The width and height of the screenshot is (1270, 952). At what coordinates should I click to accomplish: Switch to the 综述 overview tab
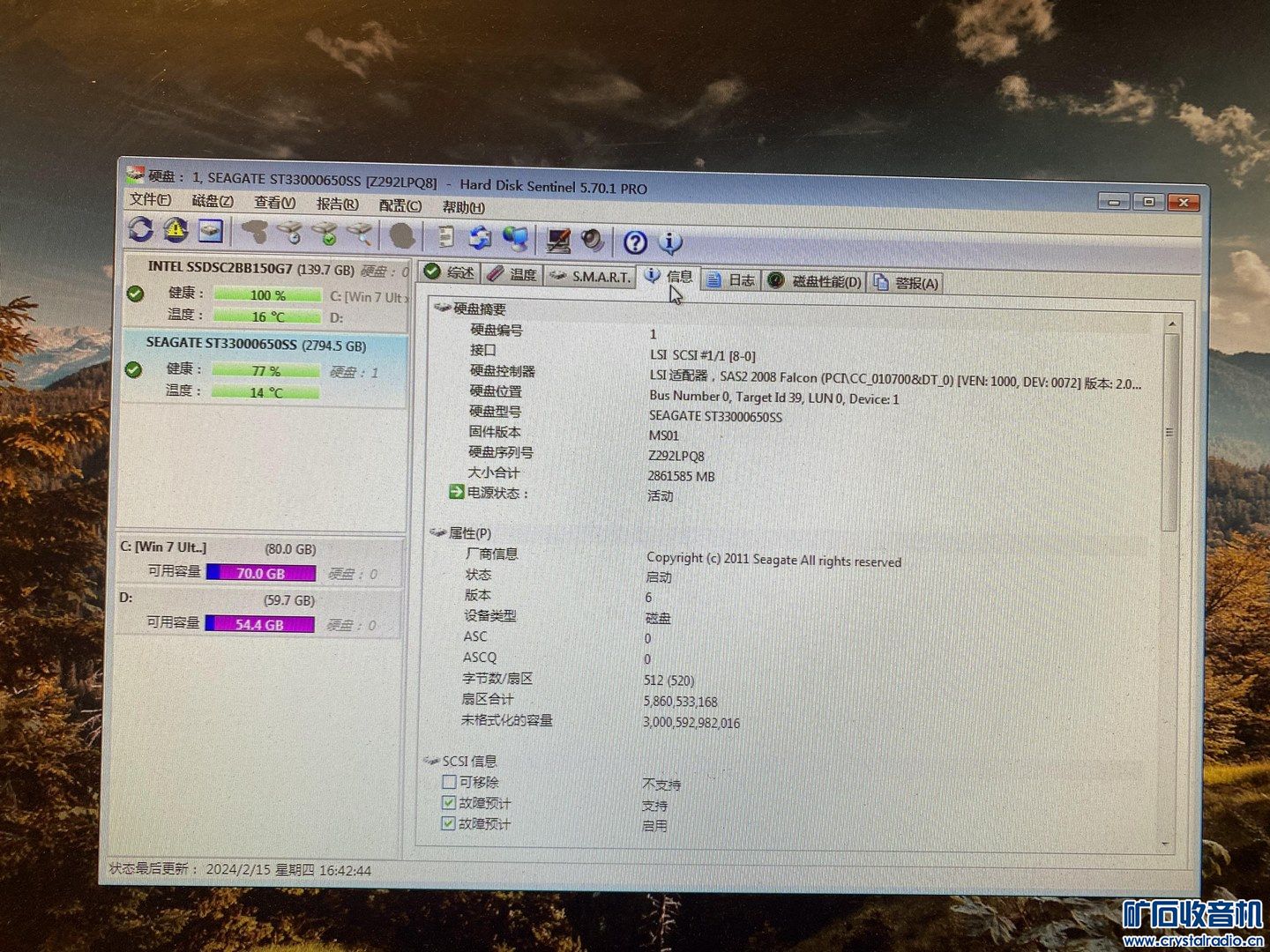point(449,271)
